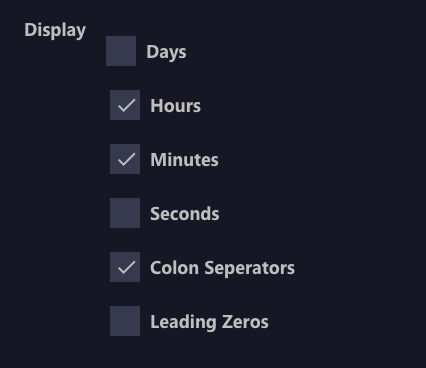Click the empty square next to Days
This screenshot has width=426, height=368.
tap(121, 51)
